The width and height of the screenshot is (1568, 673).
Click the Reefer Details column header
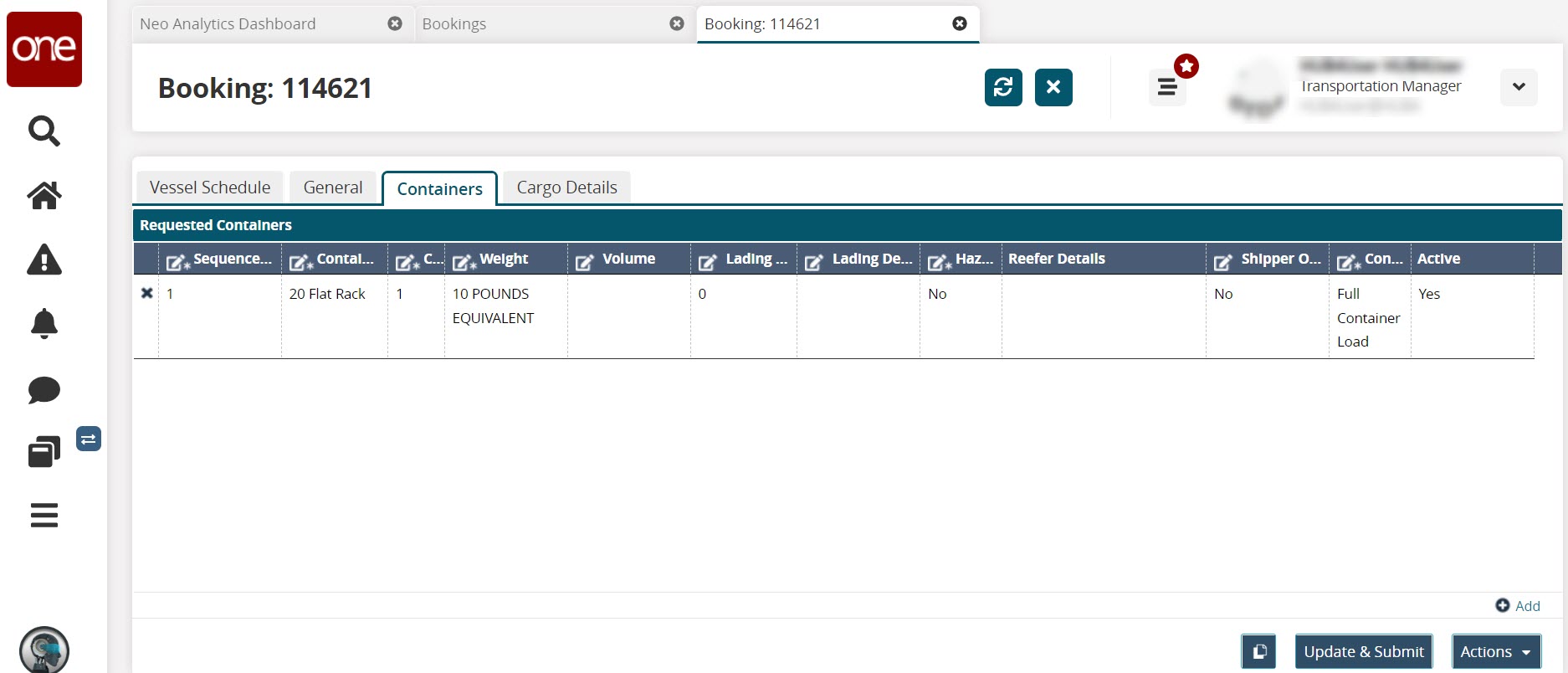click(x=1104, y=259)
